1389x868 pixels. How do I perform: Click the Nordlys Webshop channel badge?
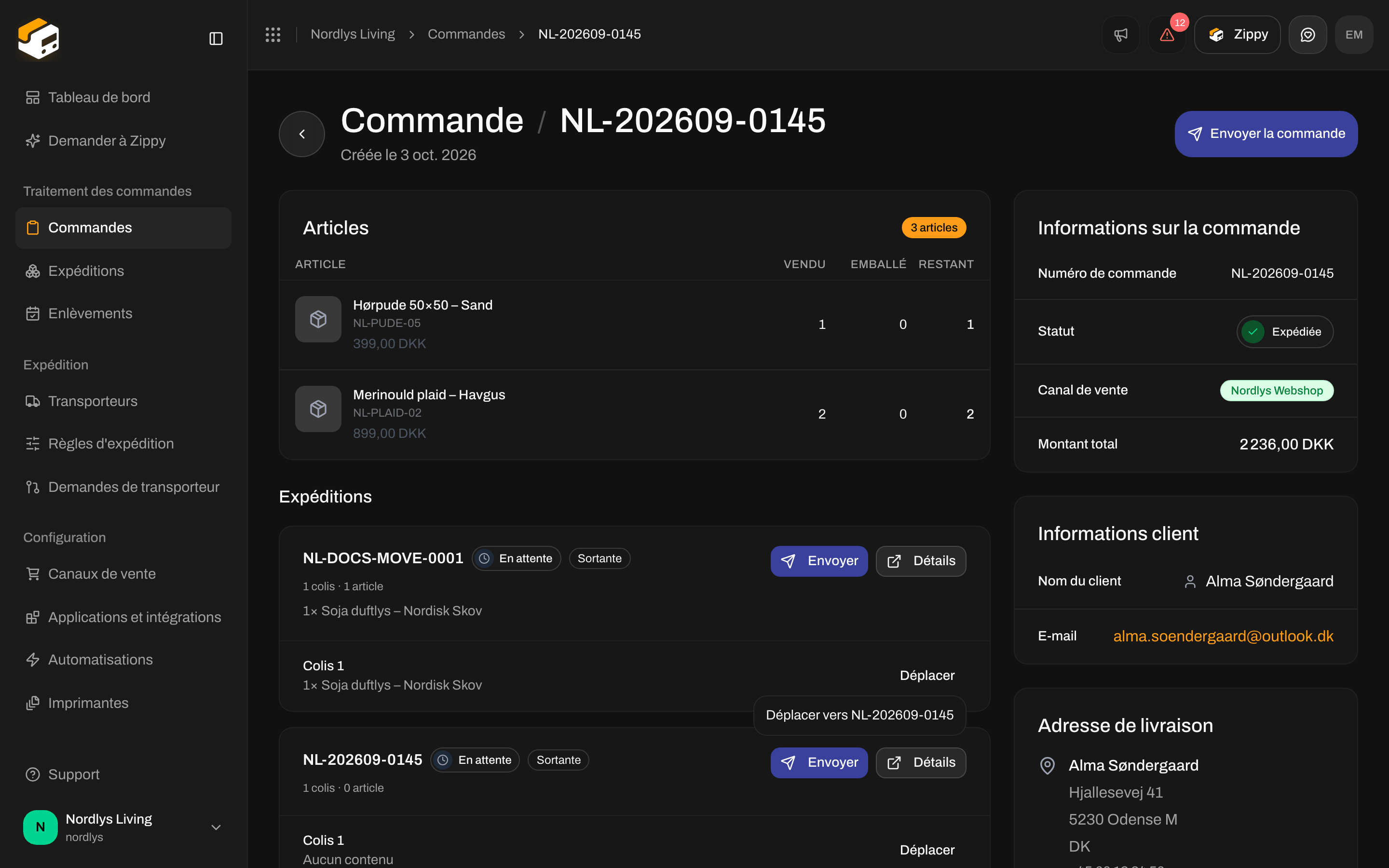point(1277,391)
